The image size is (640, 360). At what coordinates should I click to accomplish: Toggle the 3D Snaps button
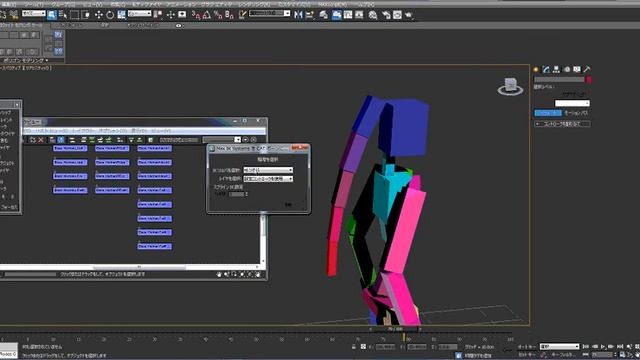coord(196,15)
